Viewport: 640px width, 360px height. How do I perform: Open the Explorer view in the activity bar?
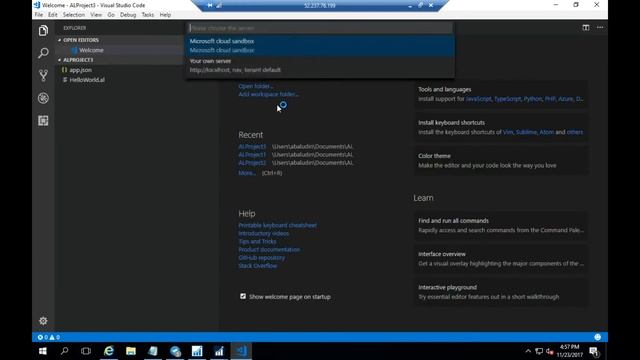43,31
